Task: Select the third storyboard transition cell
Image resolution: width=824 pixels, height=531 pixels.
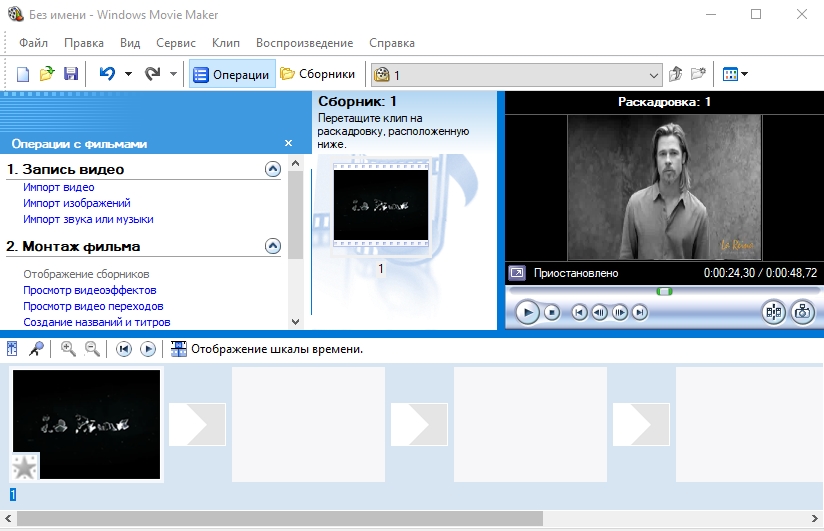Action: pyautogui.click(x=641, y=424)
